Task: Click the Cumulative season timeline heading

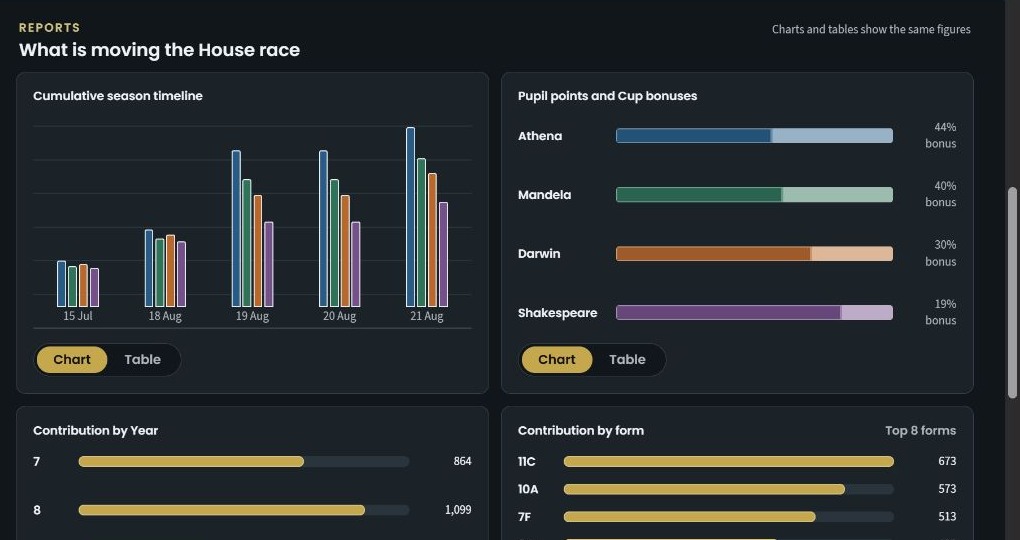Action: tap(118, 96)
